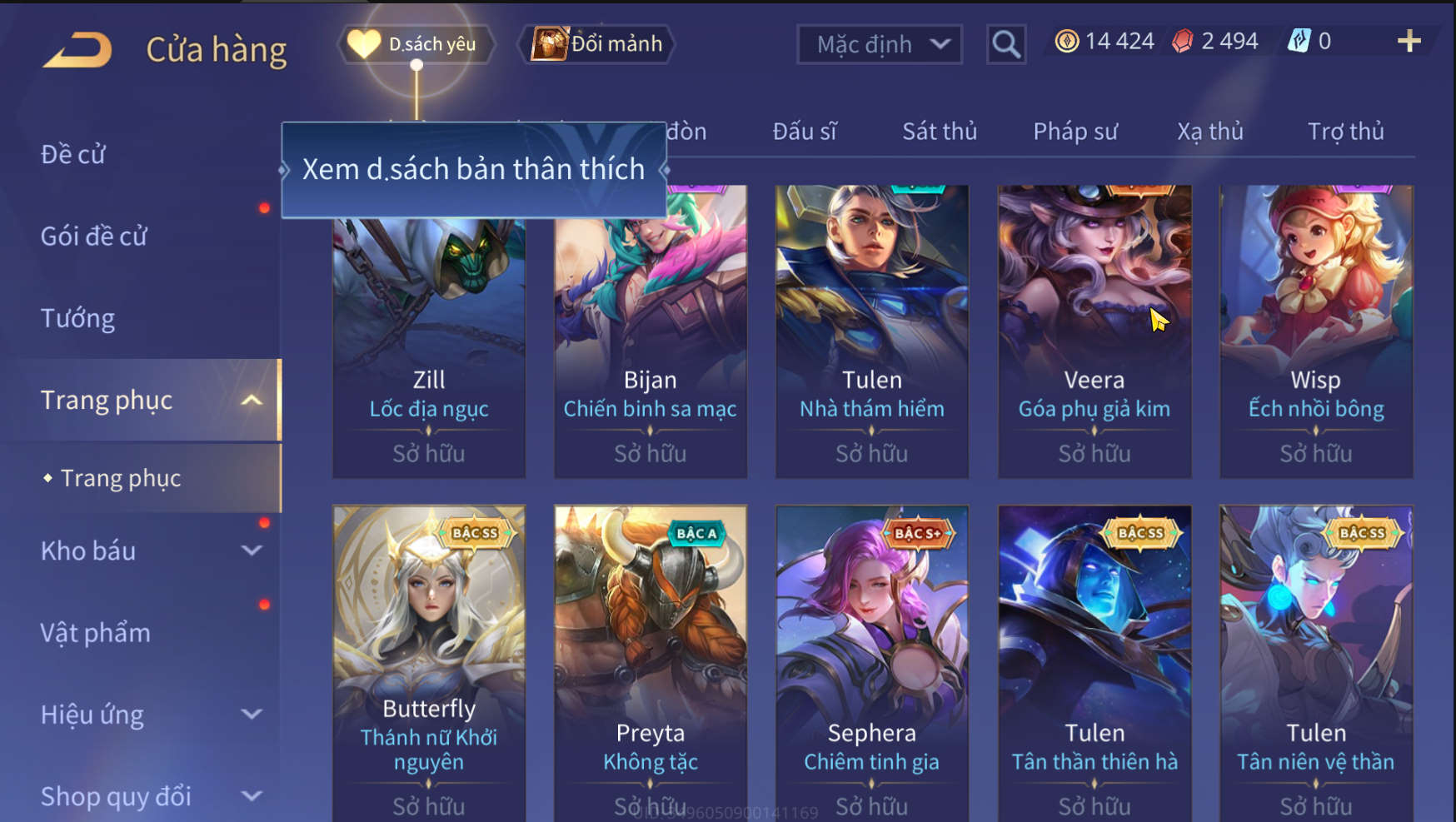The width and height of the screenshot is (1456, 822).
Task: Open the Mặc định sort dropdown
Action: tap(880, 44)
